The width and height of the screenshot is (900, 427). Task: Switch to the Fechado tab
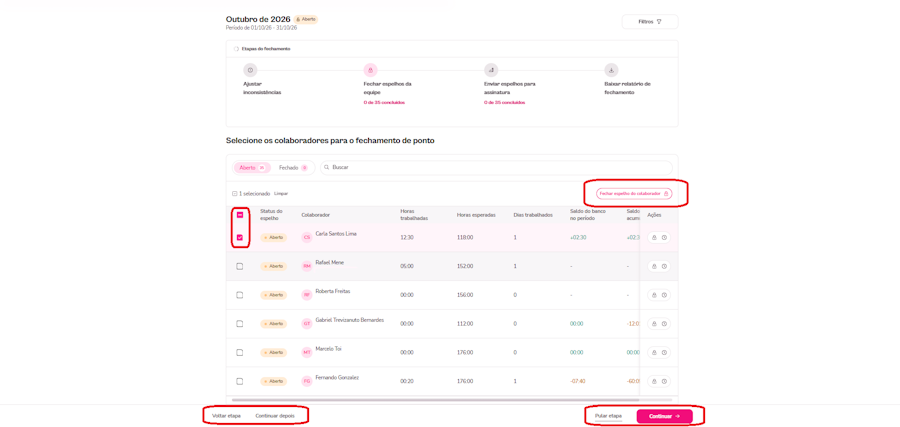coord(293,168)
